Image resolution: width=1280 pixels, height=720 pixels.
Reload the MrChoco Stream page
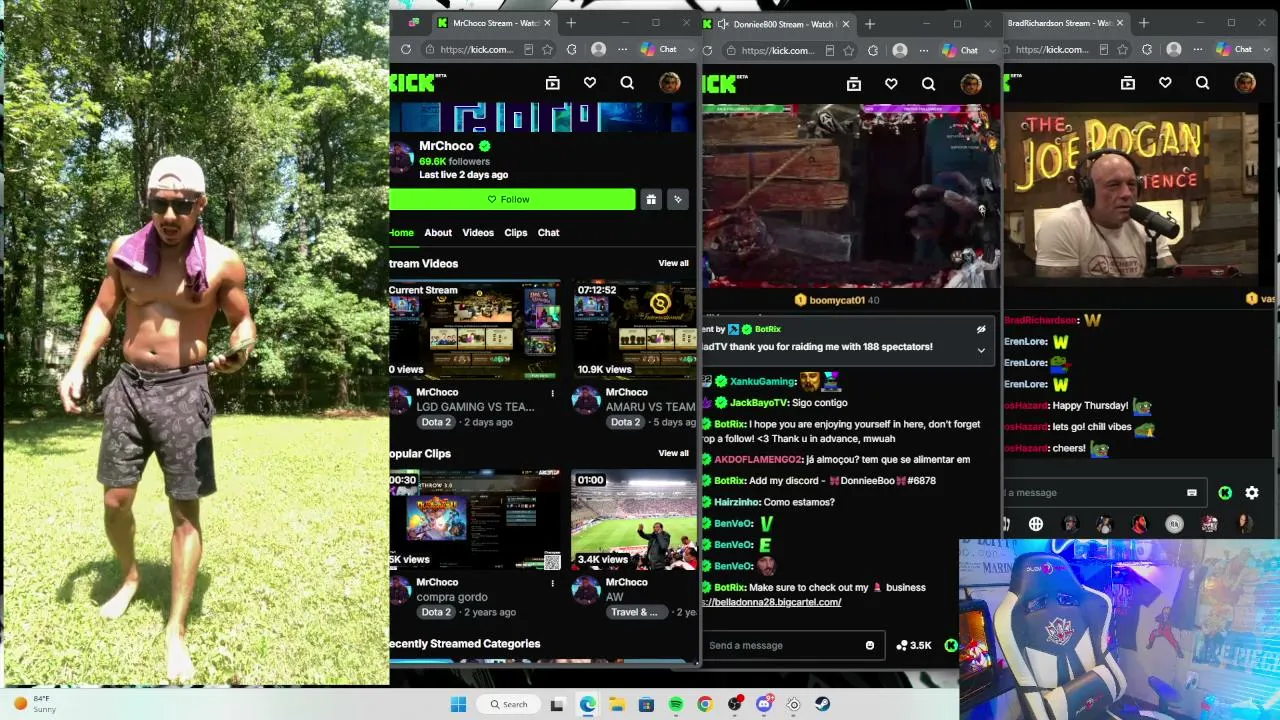[405, 49]
